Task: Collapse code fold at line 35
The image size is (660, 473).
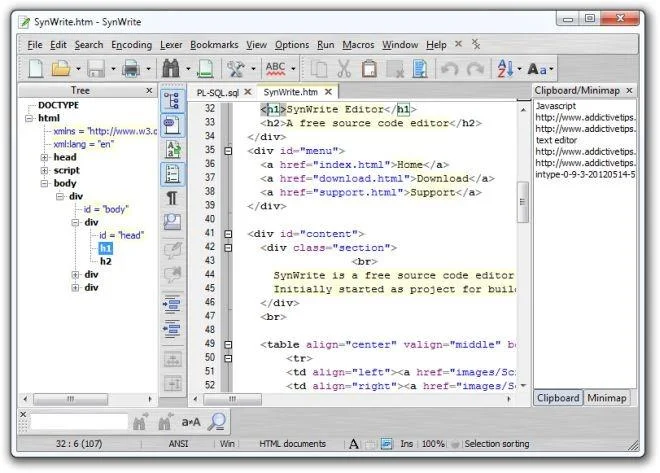Action: (x=228, y=151)
